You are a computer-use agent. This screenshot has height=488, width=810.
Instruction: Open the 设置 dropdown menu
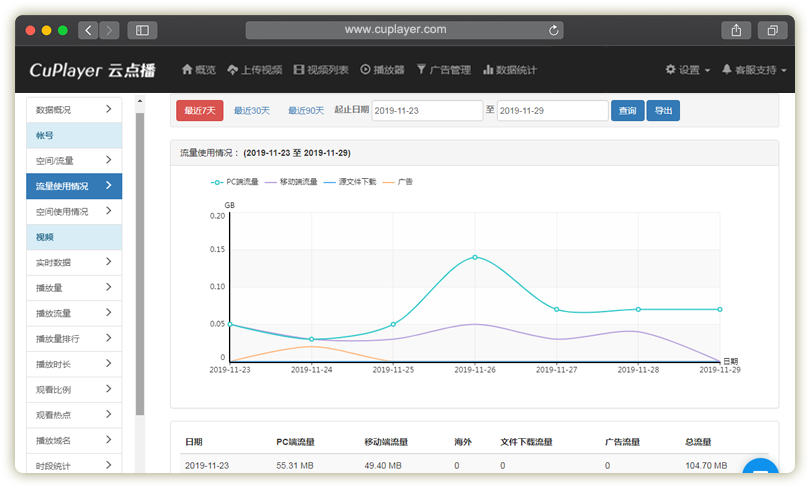click(x=688, y=70)
